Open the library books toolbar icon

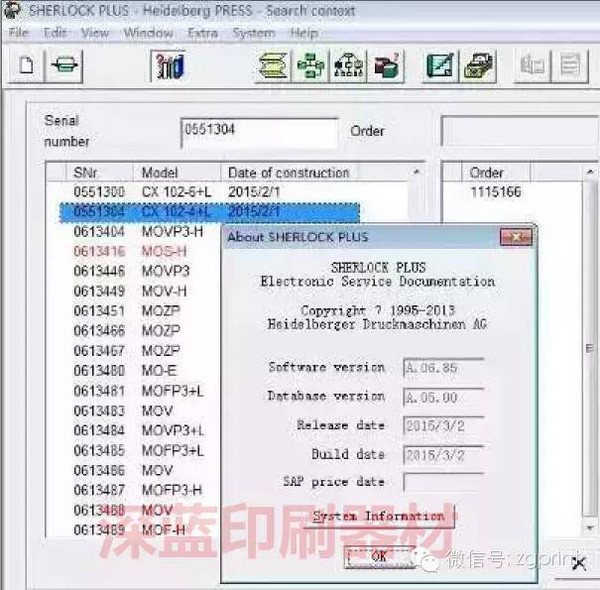click(169, 66)
